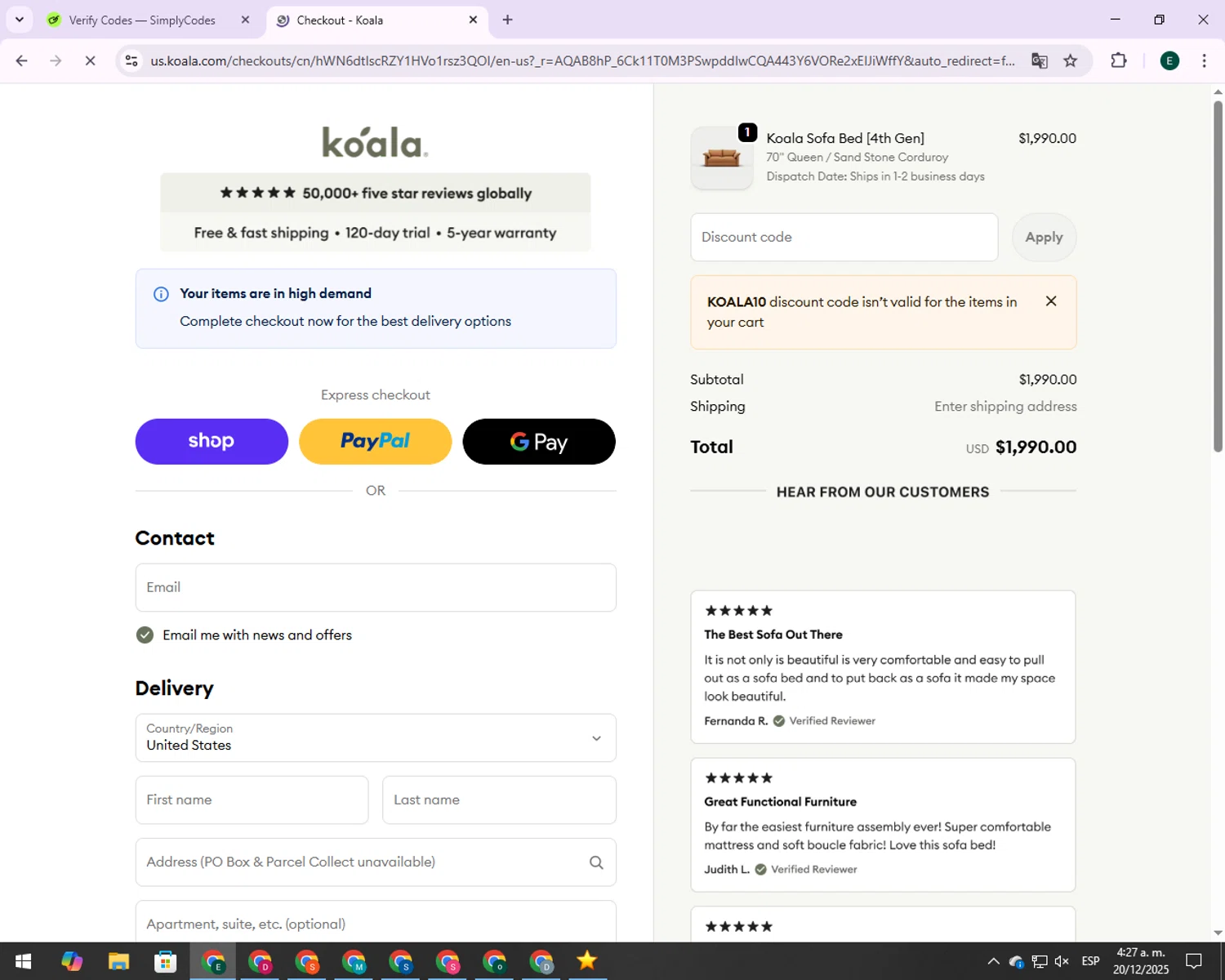Click the info icon in high demand notice

tap(161, 294)
